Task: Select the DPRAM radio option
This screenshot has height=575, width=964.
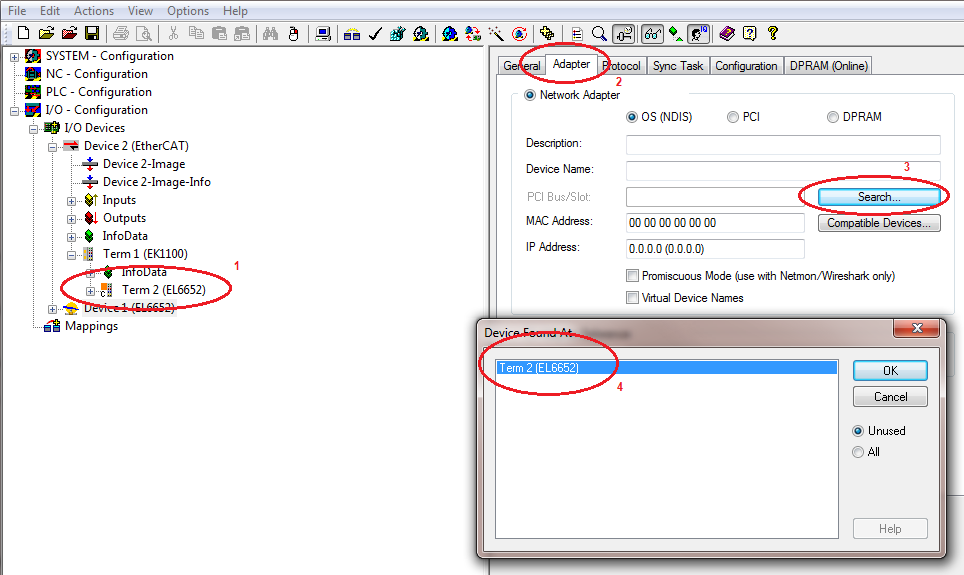Action: [832, 117]
